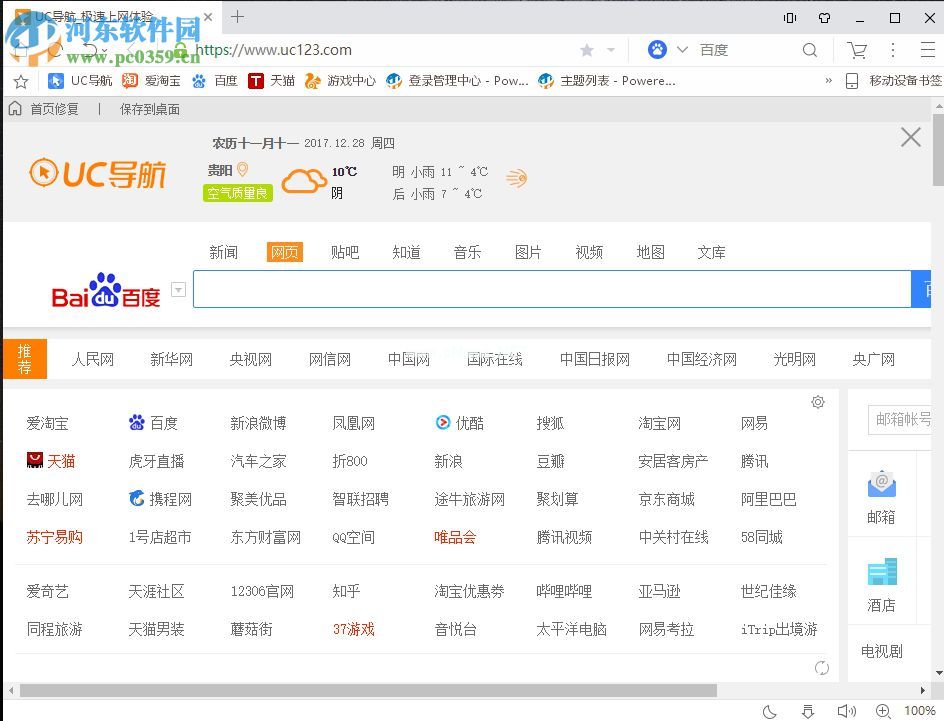Image resolution: width=944 pixels, height=721 pixels.
Task: Open 人民网 in recommended row
Action: [93, 359]
